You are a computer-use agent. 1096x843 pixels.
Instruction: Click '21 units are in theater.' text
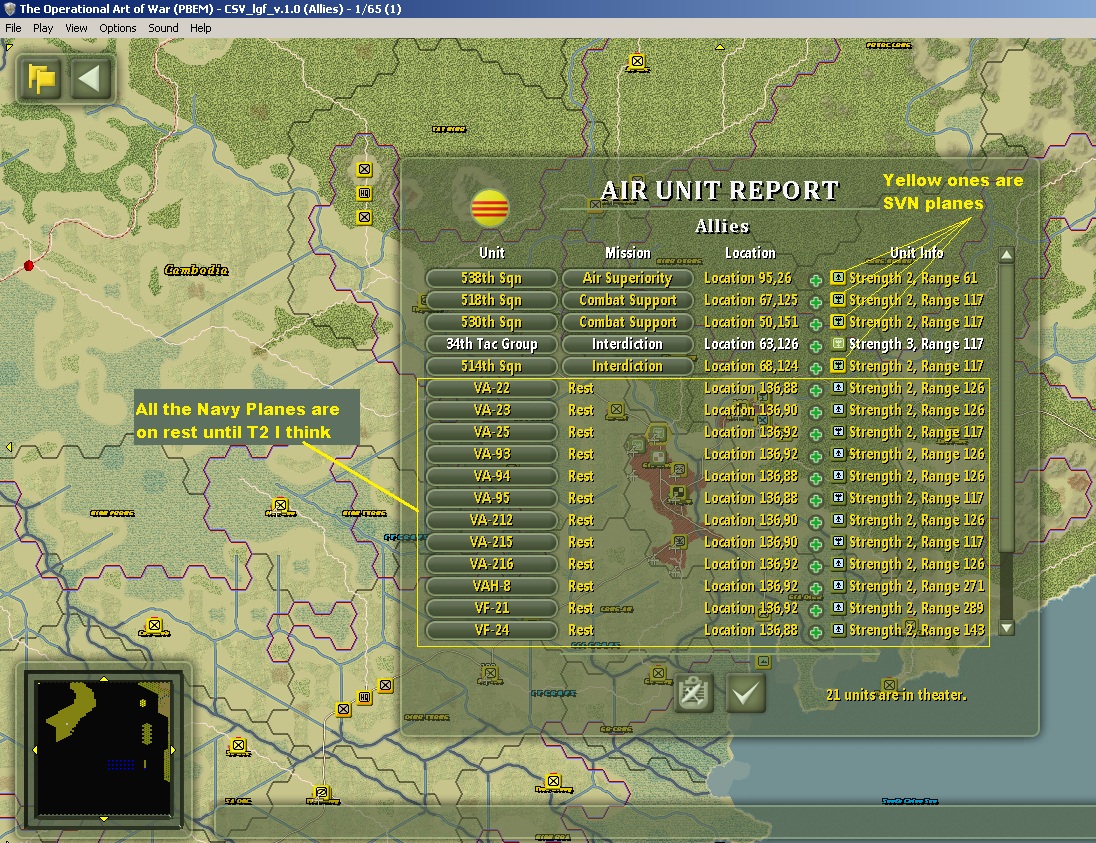click(896, 695)
